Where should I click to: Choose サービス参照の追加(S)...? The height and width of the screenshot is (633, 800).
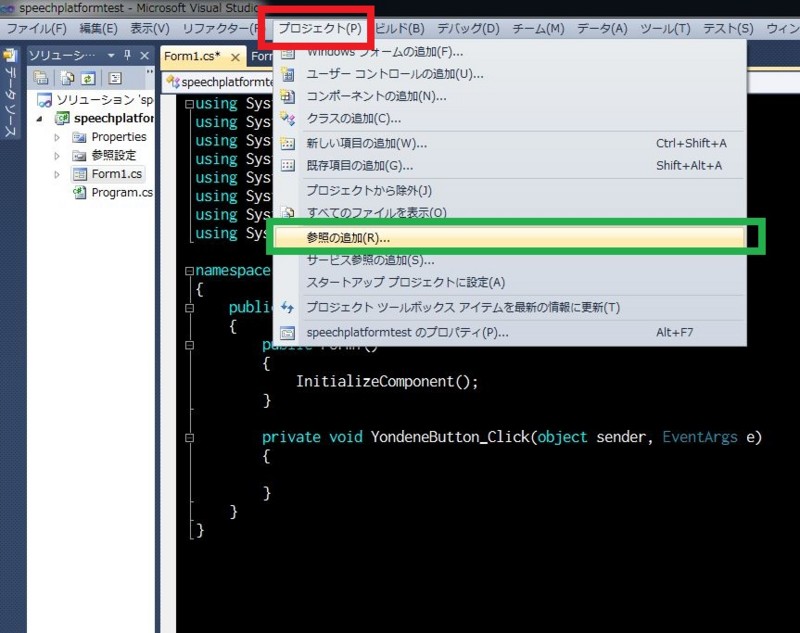(510, 260)
